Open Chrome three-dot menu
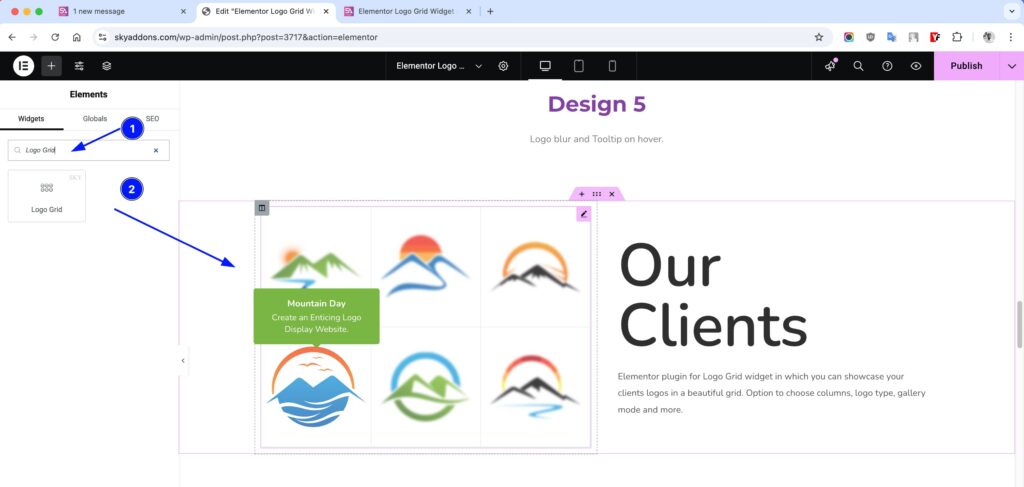Image resolution: width=1024 pixels, height=487 pixels. pos(1010,37)
